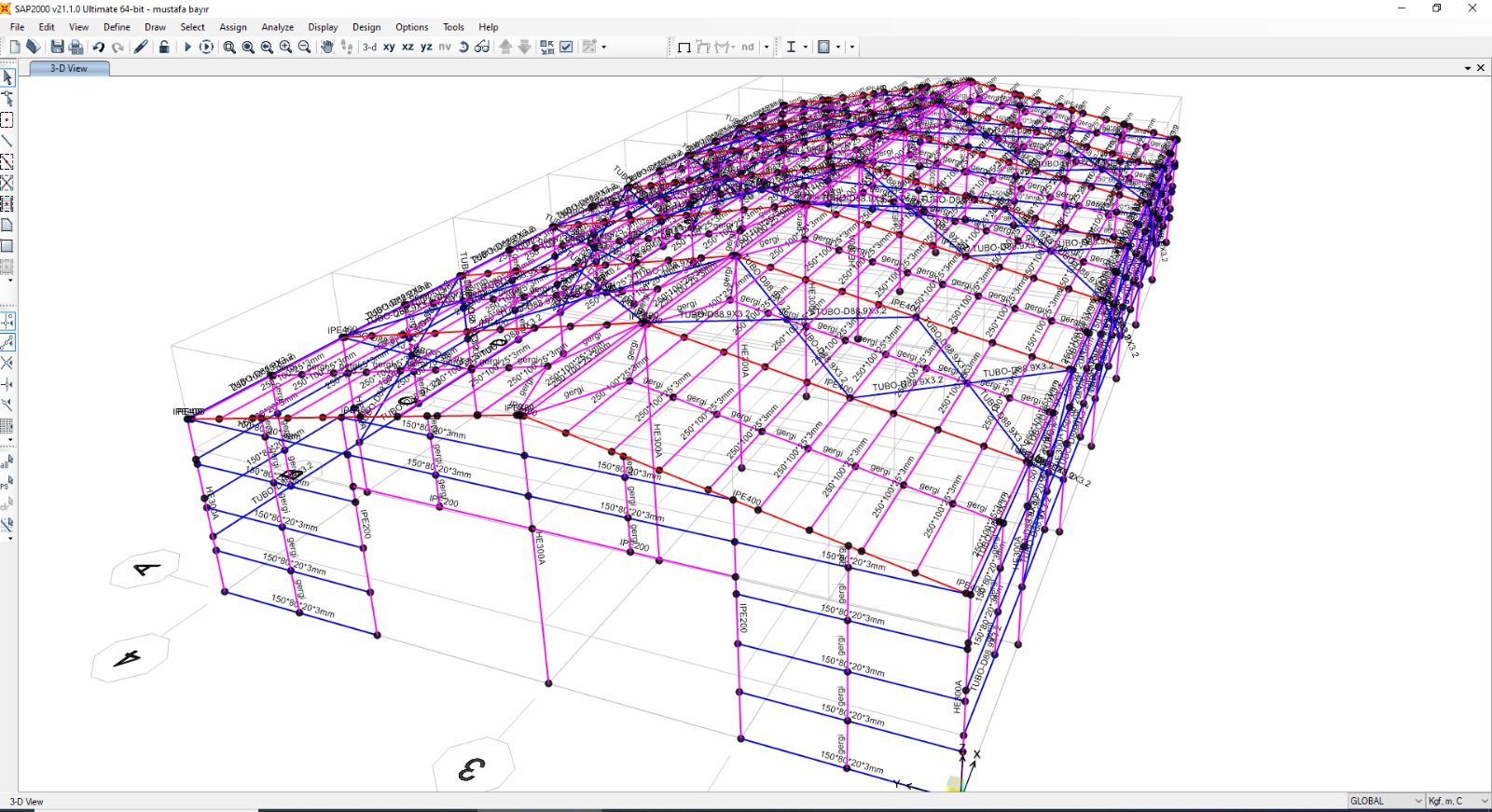Close the 3-D View window pane

pos(1481,68)
